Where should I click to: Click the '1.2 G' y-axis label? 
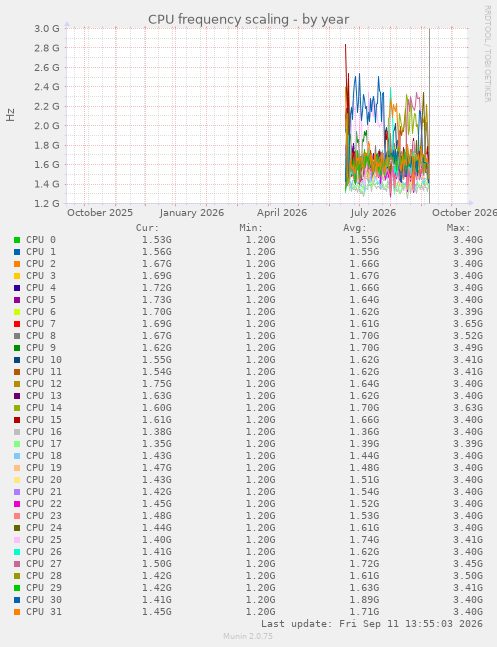(x=47, y=203)
